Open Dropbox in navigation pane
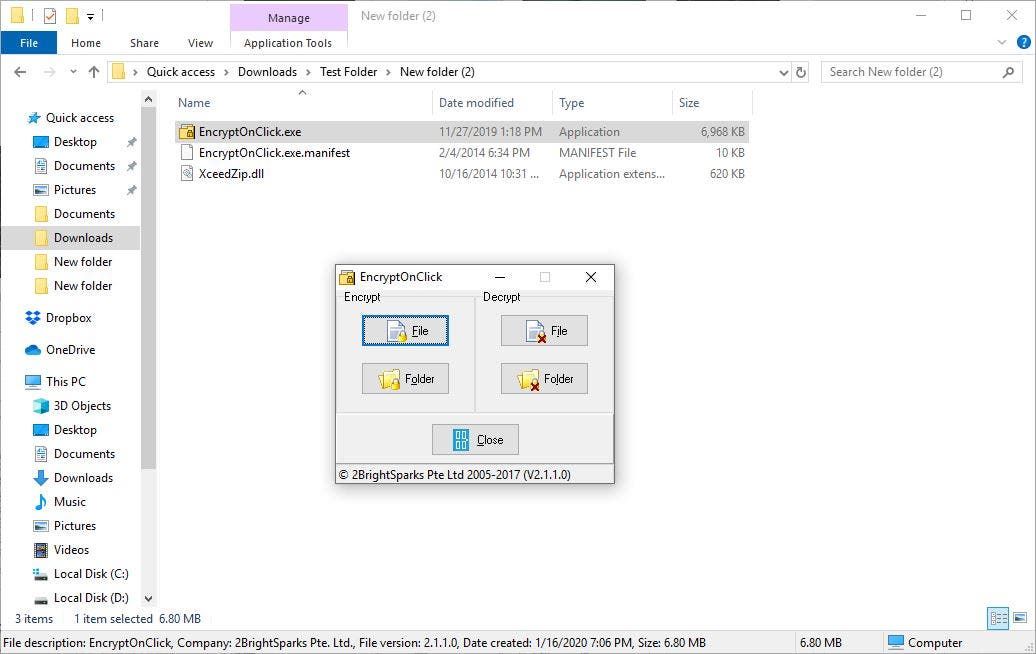Screen dimensions: 1036x654 (x=68, y=318)
